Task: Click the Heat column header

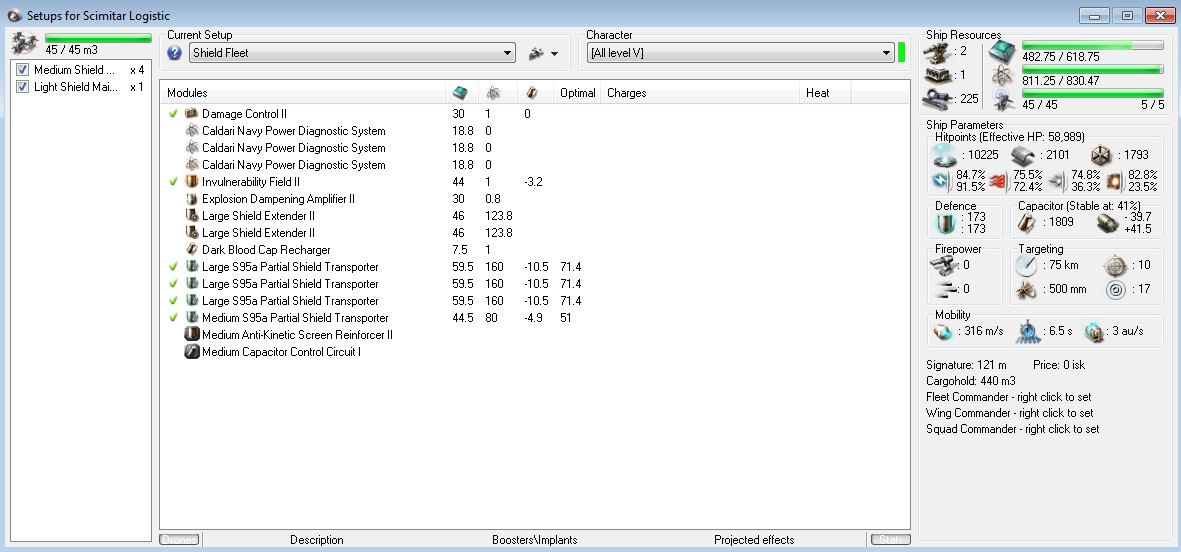Action: coord(825,93)
